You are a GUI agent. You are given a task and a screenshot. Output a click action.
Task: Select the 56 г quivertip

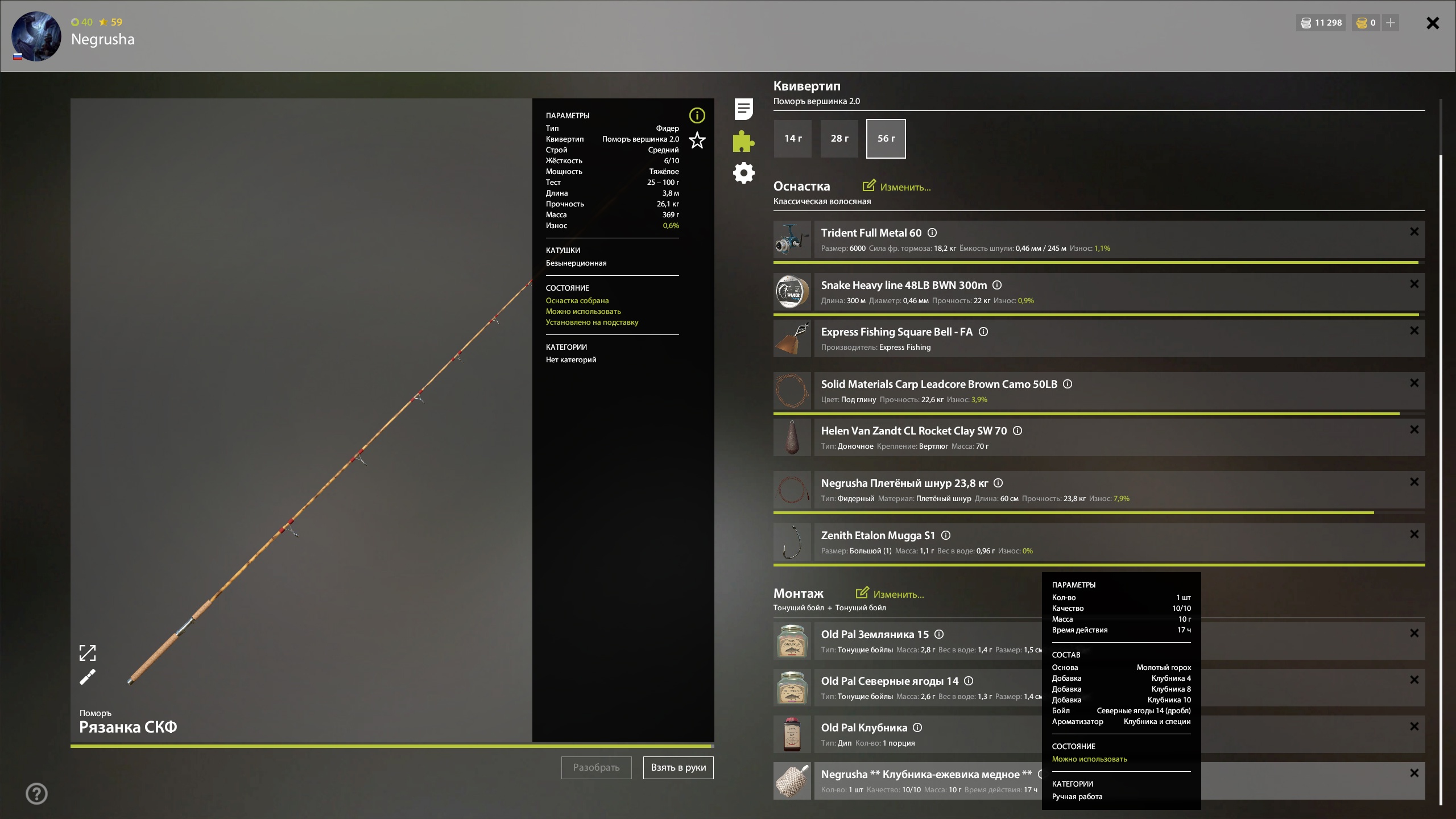[x=886, y=138]
